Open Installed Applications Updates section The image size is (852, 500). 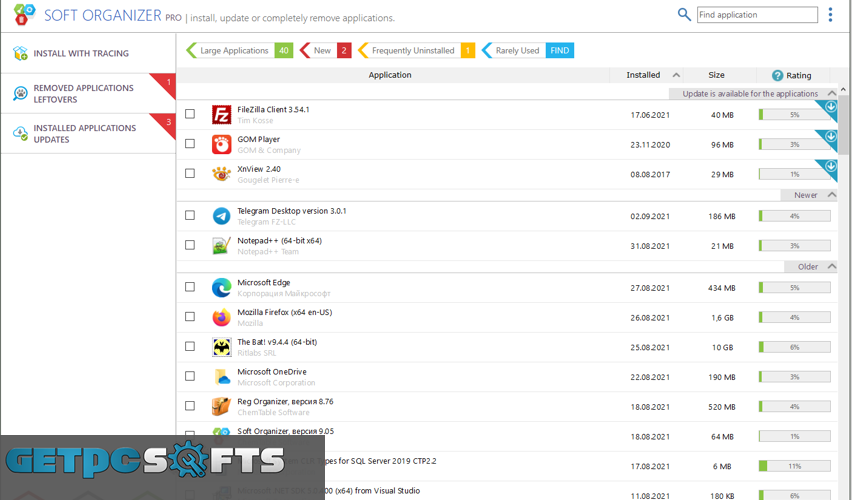(88, 133)
